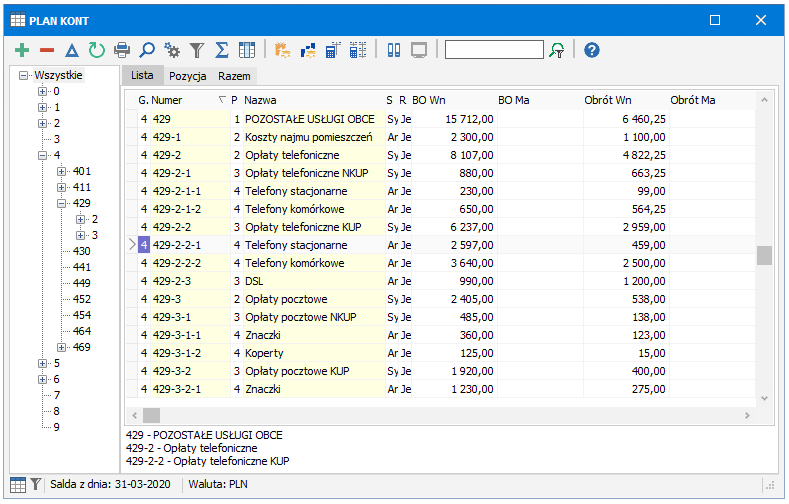Collapse tree node 429
789x504 pixels.
pyautogui.click(x=61, y=204)
